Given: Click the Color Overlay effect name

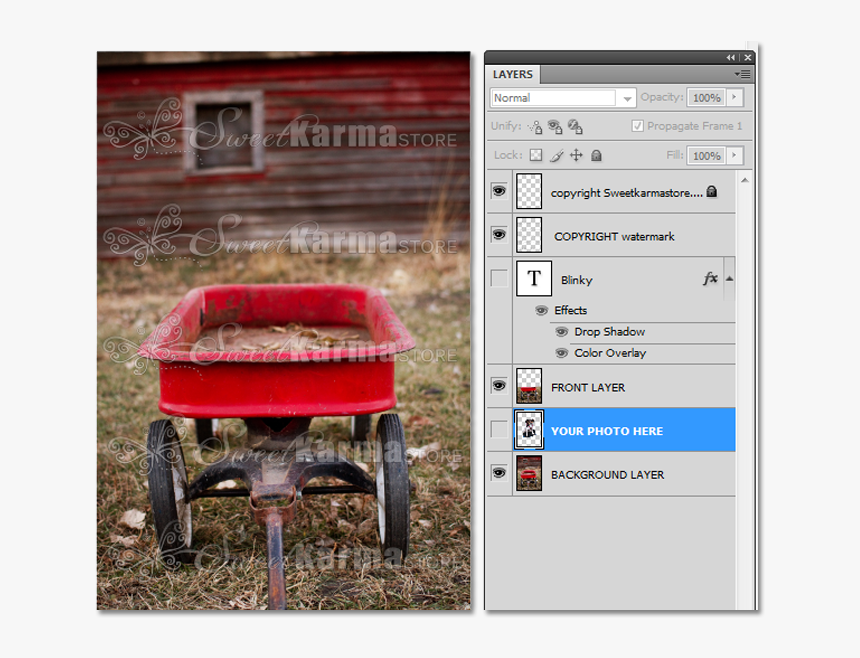Looking at the screenshot, I should tap(610, 353).
